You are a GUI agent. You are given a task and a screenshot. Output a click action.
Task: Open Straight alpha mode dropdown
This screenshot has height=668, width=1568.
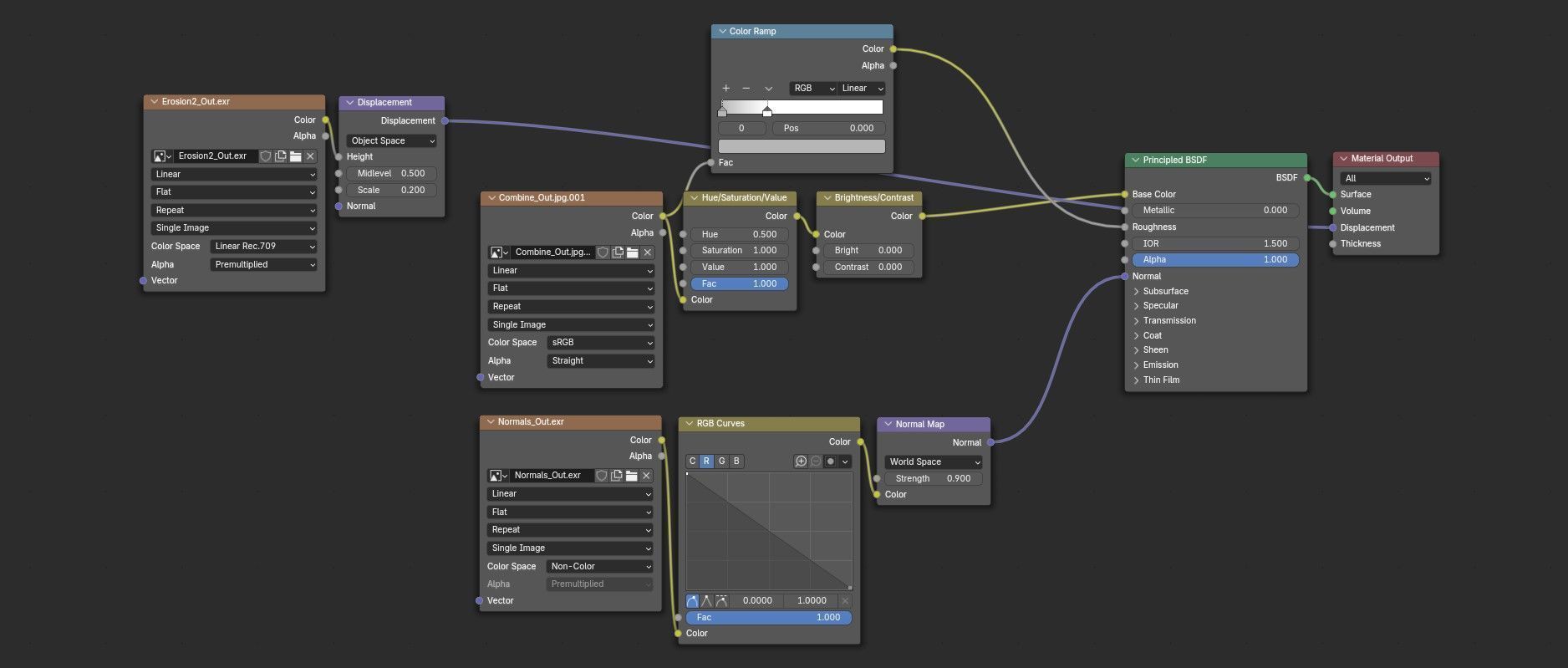click(601, 361)
